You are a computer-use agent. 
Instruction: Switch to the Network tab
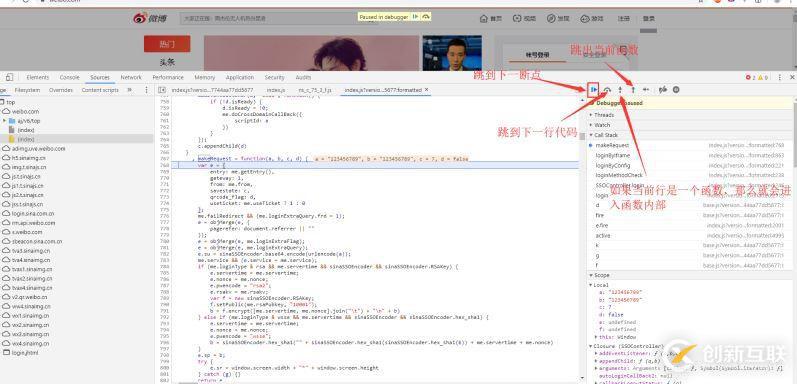(131, 77)
